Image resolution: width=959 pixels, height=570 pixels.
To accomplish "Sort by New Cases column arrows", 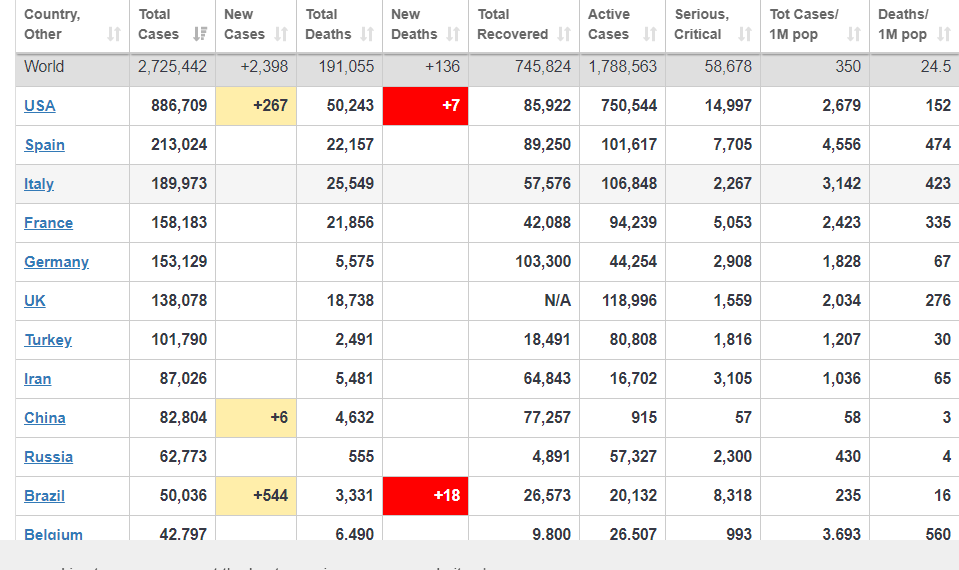I will (x=281, y=34).
